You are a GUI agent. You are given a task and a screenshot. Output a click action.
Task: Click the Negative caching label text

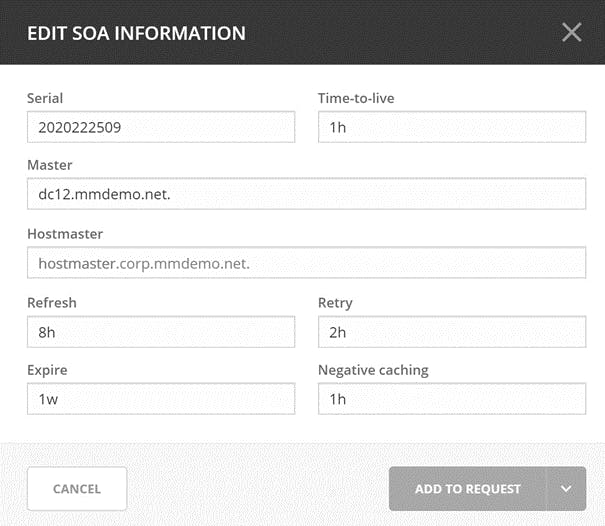(373, 370)
